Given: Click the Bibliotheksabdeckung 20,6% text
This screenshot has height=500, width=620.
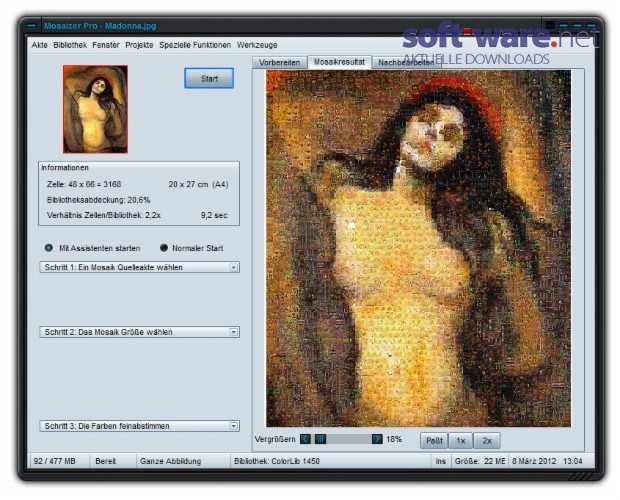Looking at the screenshot, I should point(98,200).
